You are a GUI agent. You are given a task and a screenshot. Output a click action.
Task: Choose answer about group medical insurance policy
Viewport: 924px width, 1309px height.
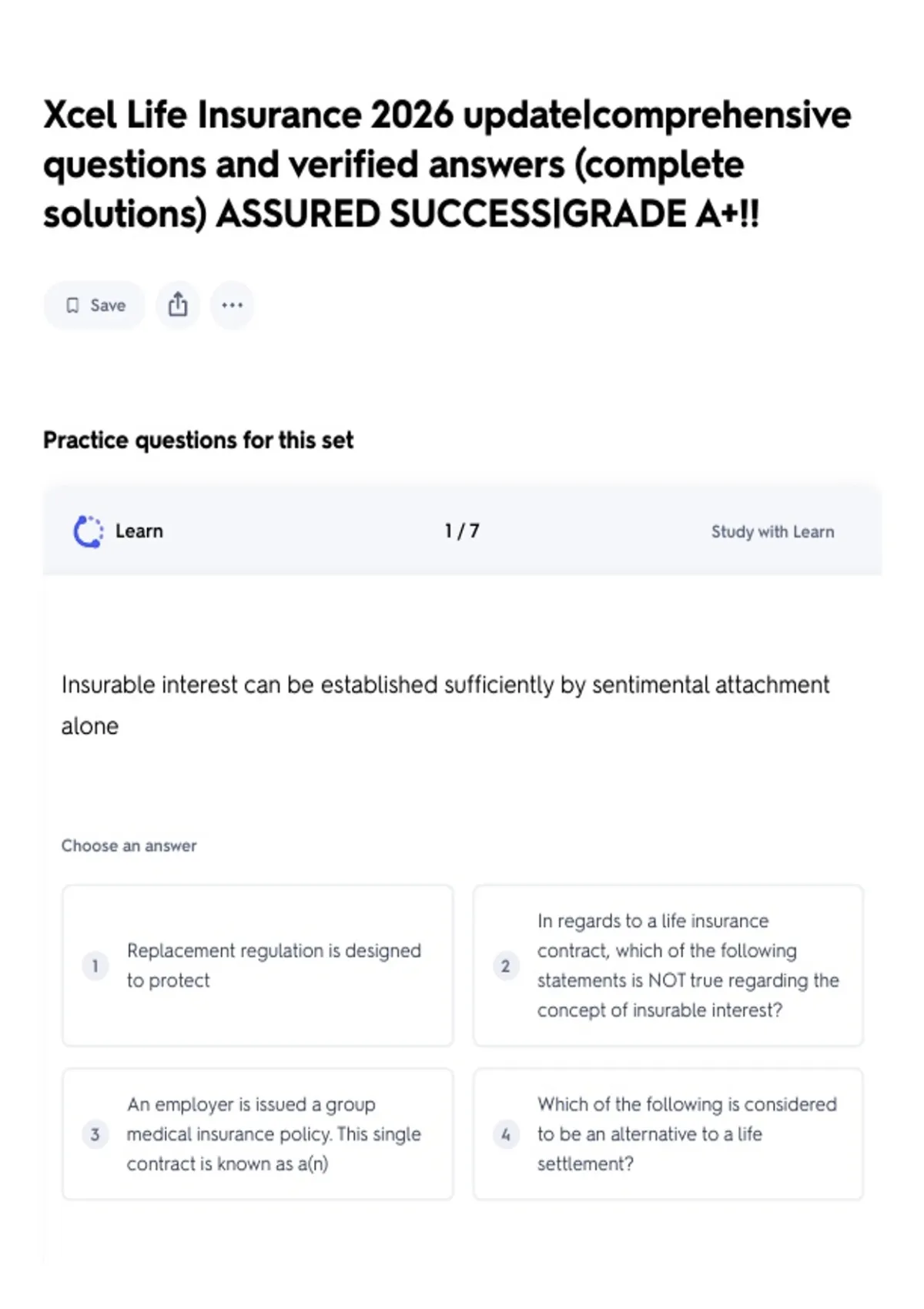click(x=258, y=1134)
